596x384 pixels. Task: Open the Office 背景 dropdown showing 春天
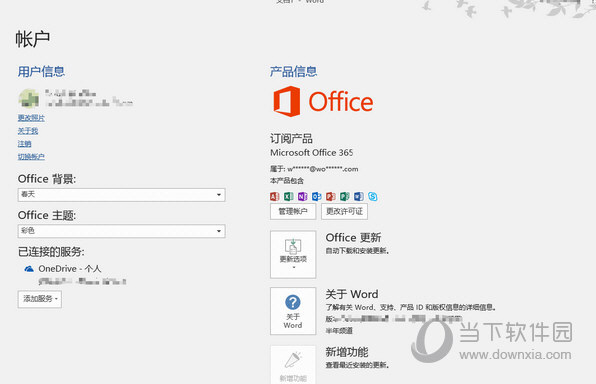click(122, 195)
